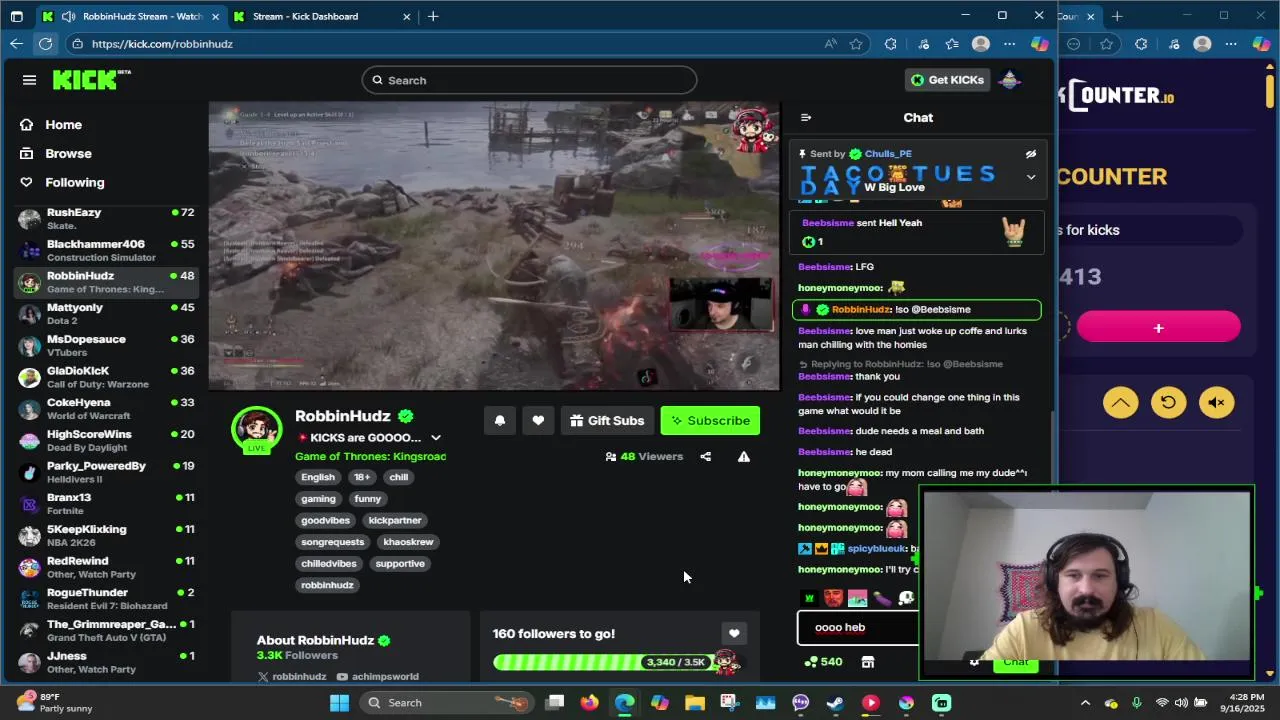This screenshot has width=1280, height=720.
Task: Open the chat shop icon
Action: coord(868,662)
